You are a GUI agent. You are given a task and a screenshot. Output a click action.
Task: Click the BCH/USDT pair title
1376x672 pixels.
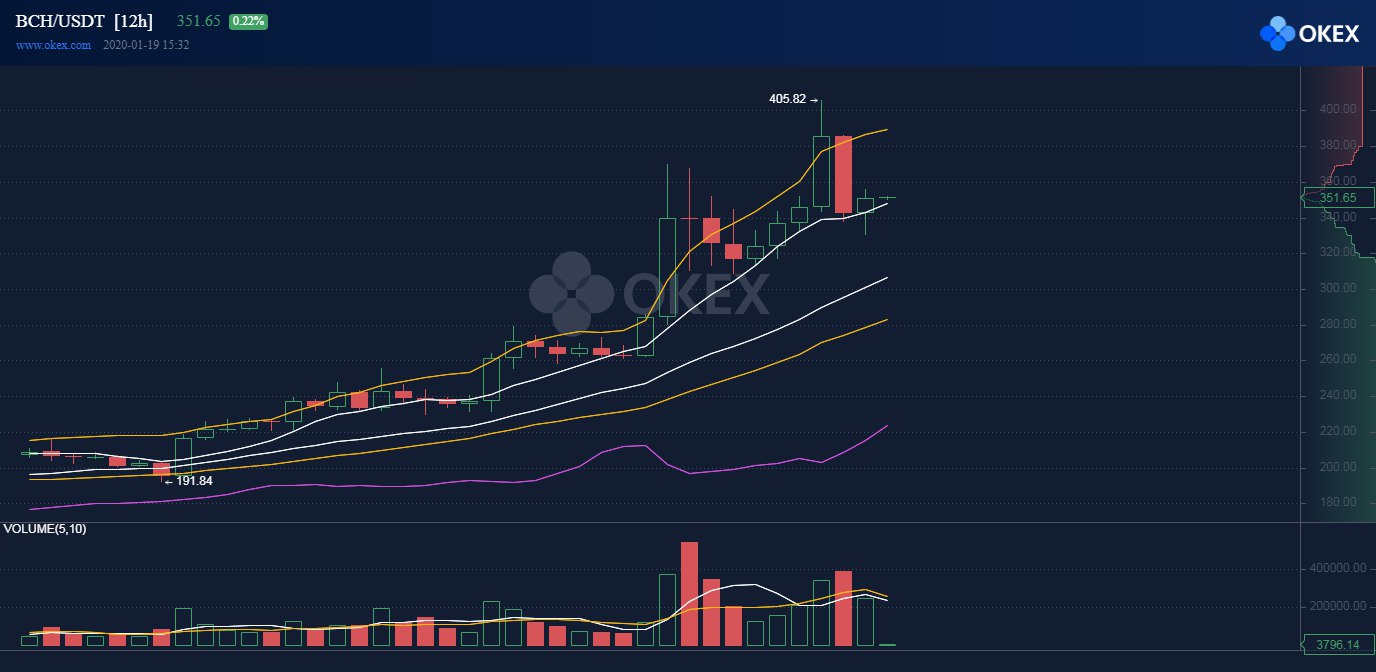60,21
